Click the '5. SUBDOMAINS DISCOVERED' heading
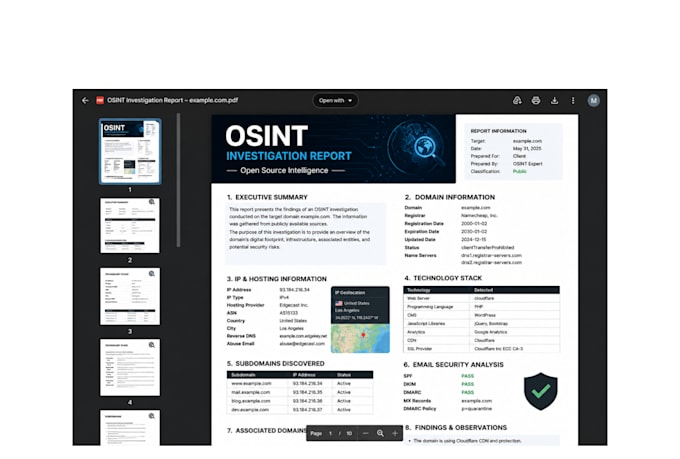 pyautogui.click(x=276, y=364)
